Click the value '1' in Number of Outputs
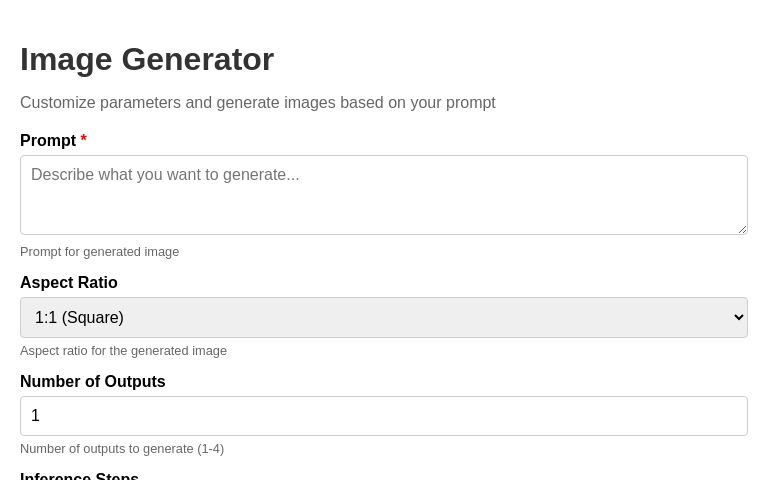 [35, 416]
